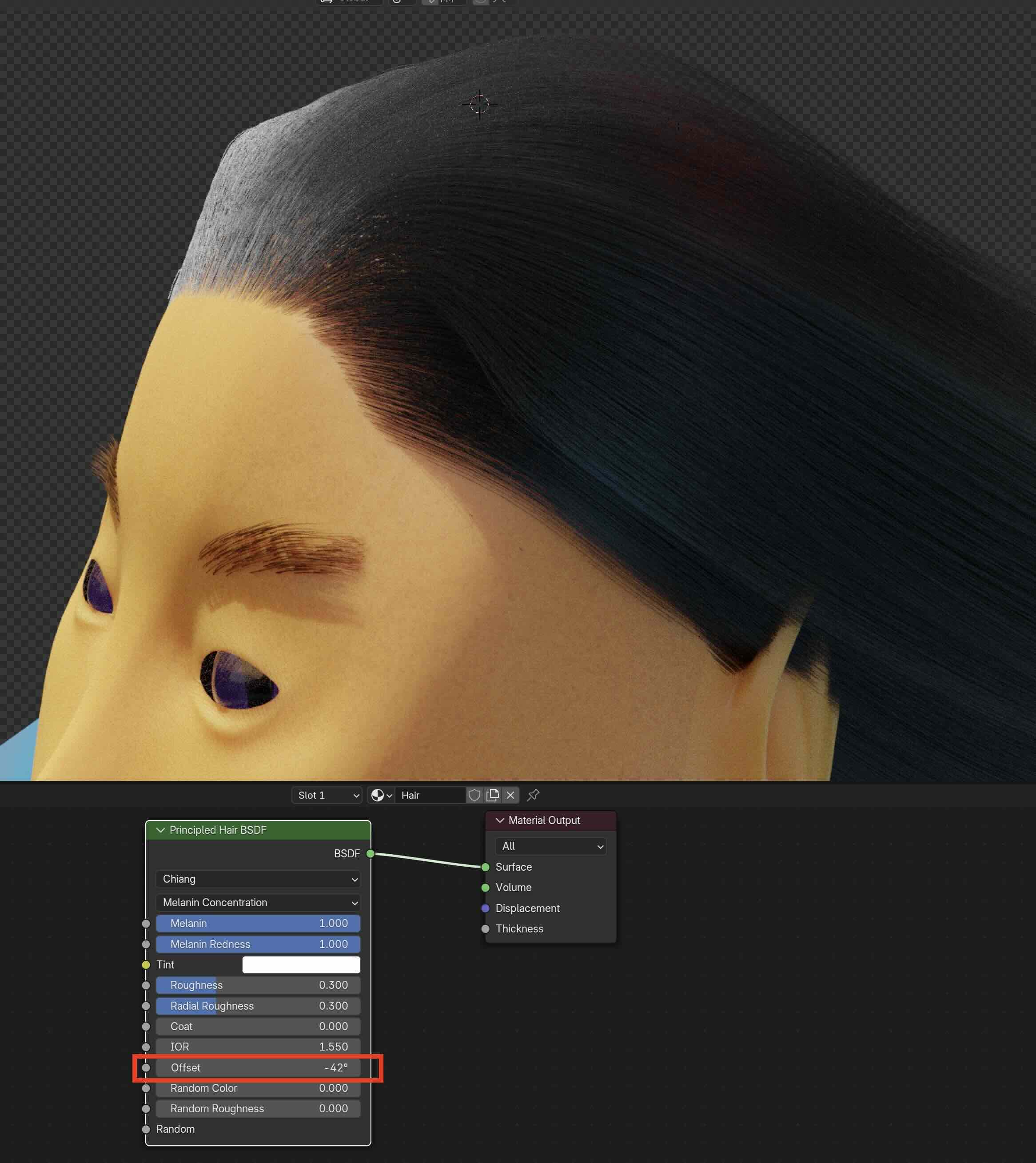Select the Material Output node title
Image resolution: width=1036 pixels, height=1163 pixels.
point(544,820)
